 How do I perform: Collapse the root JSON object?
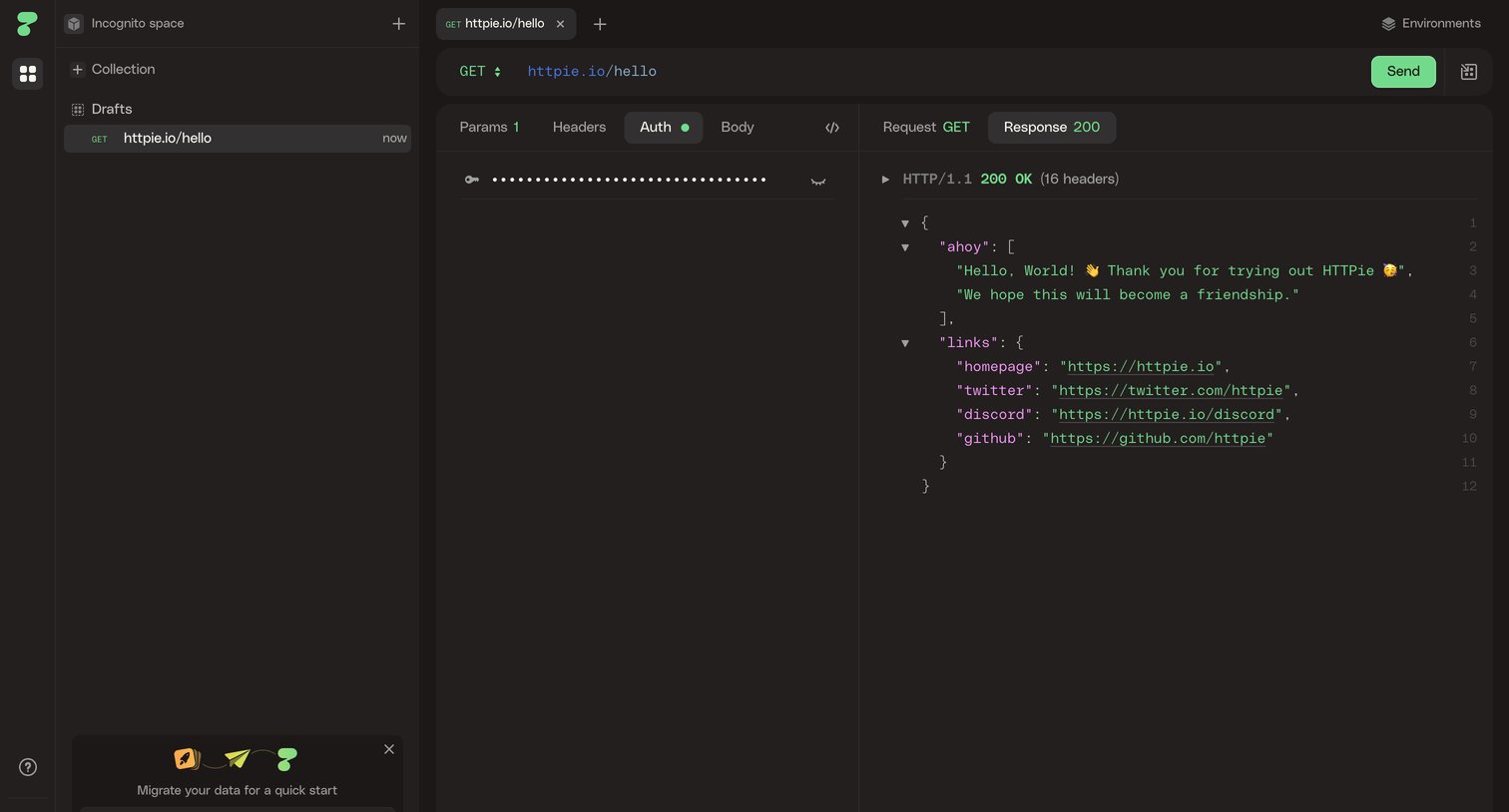(x=905, y=223)
